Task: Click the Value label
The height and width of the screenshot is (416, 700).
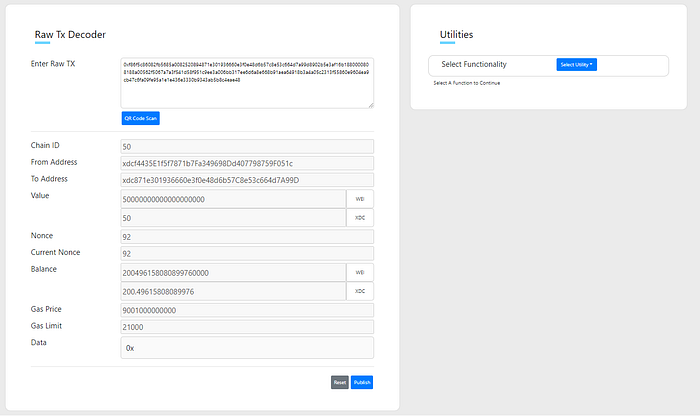Action: [x=40, y=196]
